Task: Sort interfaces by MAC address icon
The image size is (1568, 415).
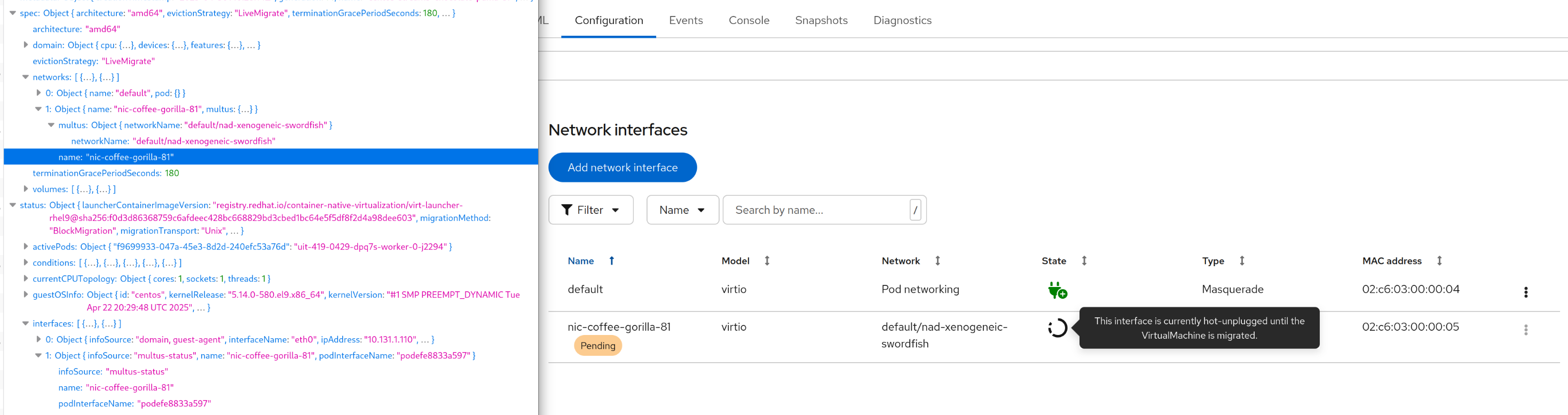Action: (x=1439, y=261)
